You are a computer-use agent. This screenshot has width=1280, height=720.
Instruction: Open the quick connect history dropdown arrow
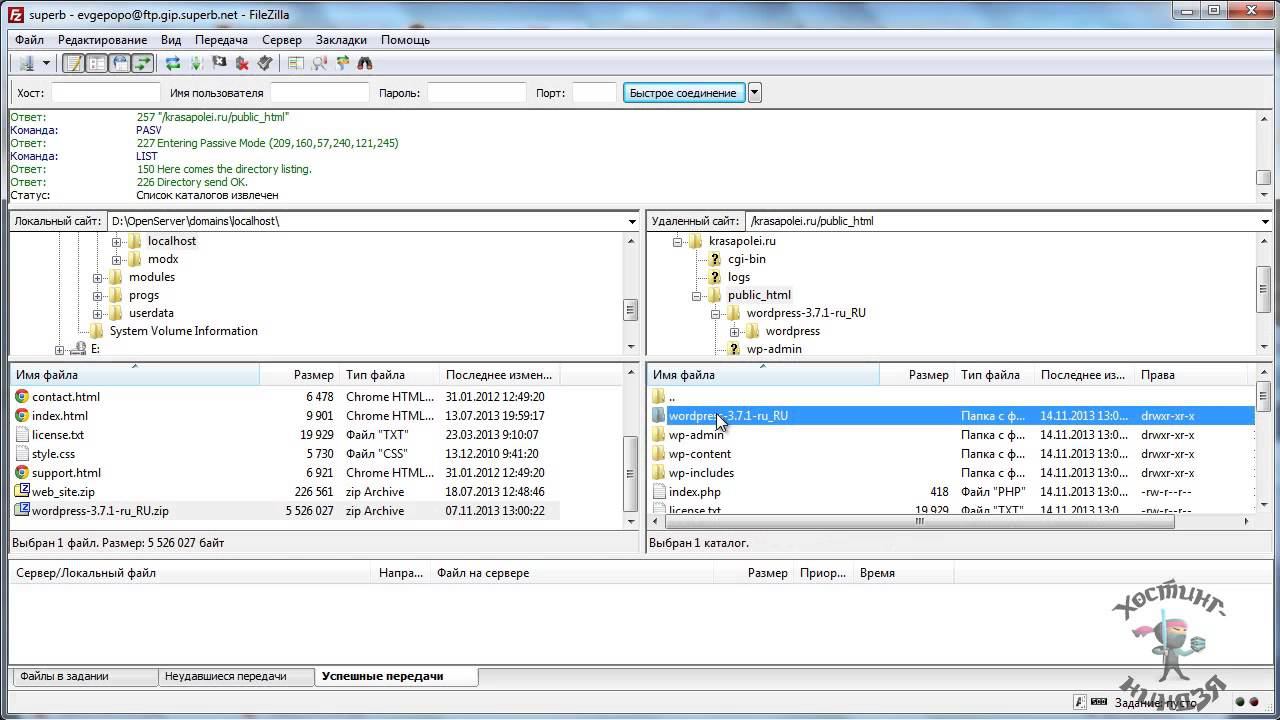coord(755,93)
